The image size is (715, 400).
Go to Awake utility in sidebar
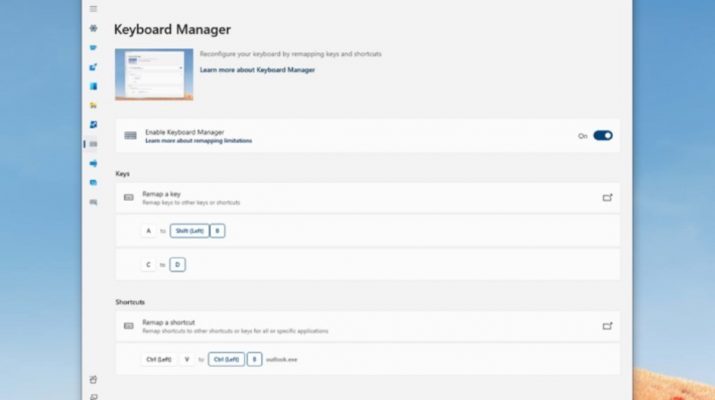pos(93,47)
